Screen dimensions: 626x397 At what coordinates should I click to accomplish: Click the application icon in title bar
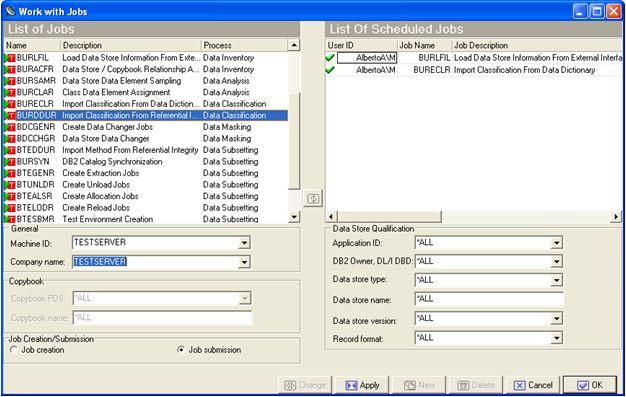click(x=10, y=11)
